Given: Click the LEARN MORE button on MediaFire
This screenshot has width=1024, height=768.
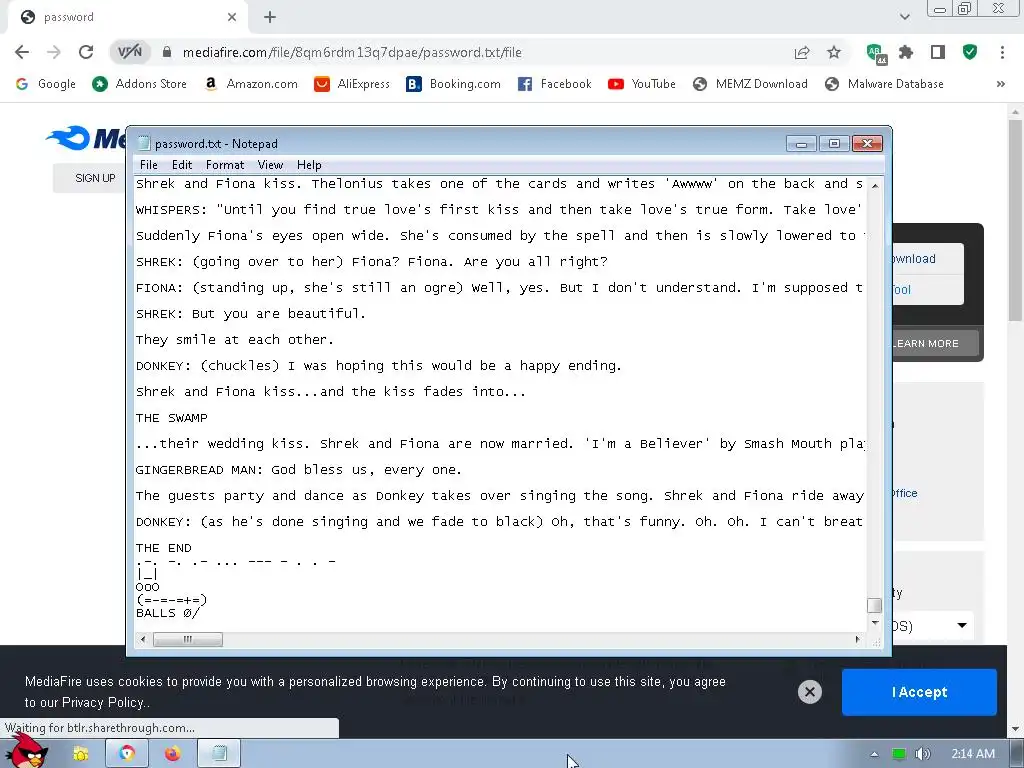Looking at the screenshot, I should click(935, 344).
